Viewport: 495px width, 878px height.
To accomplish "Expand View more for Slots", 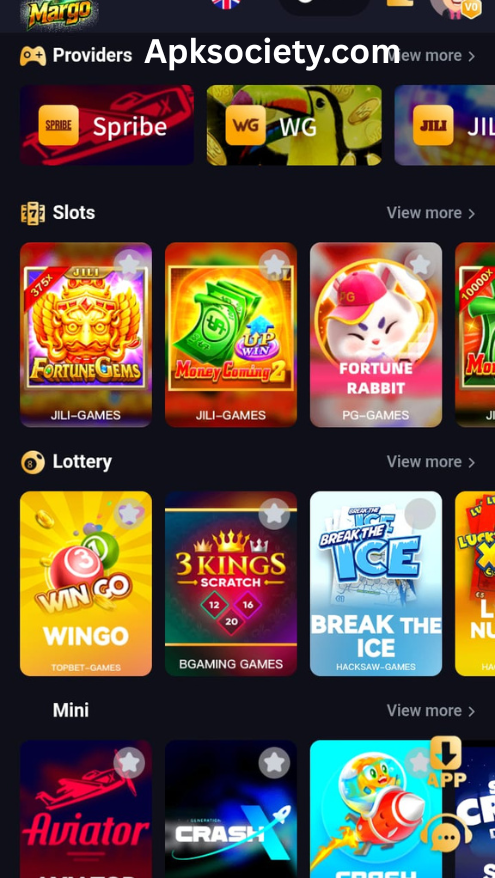I will (x=431, y=213).
